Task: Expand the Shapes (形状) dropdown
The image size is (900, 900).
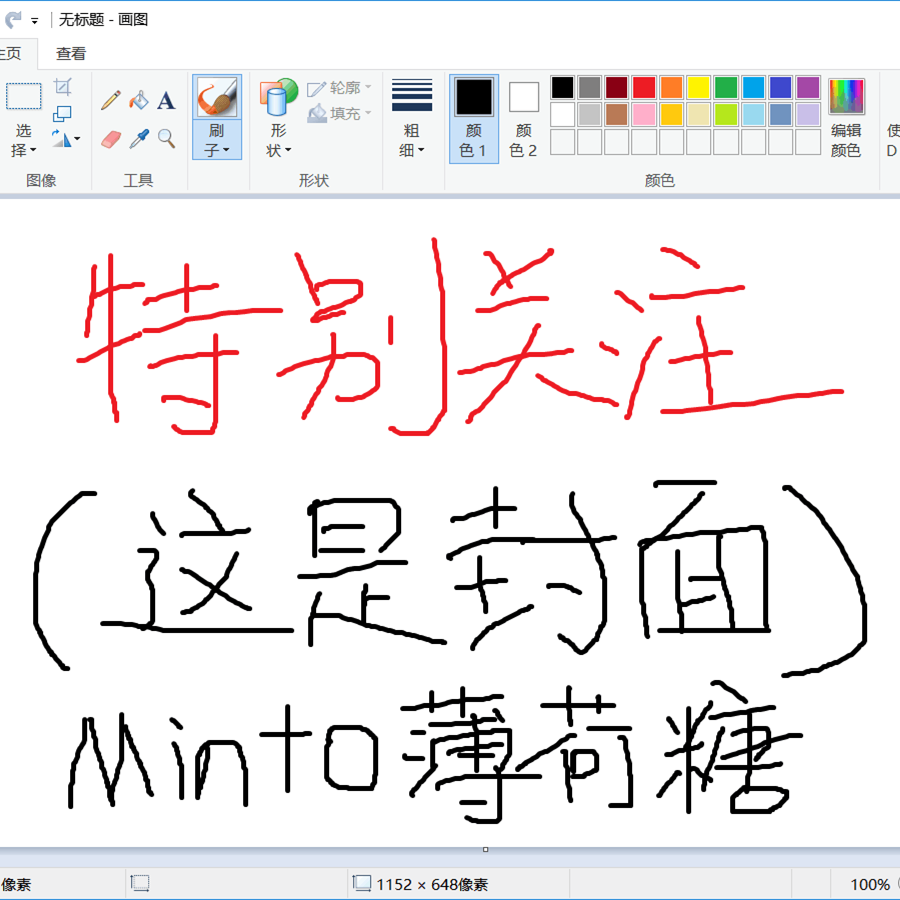Action: 288,150
